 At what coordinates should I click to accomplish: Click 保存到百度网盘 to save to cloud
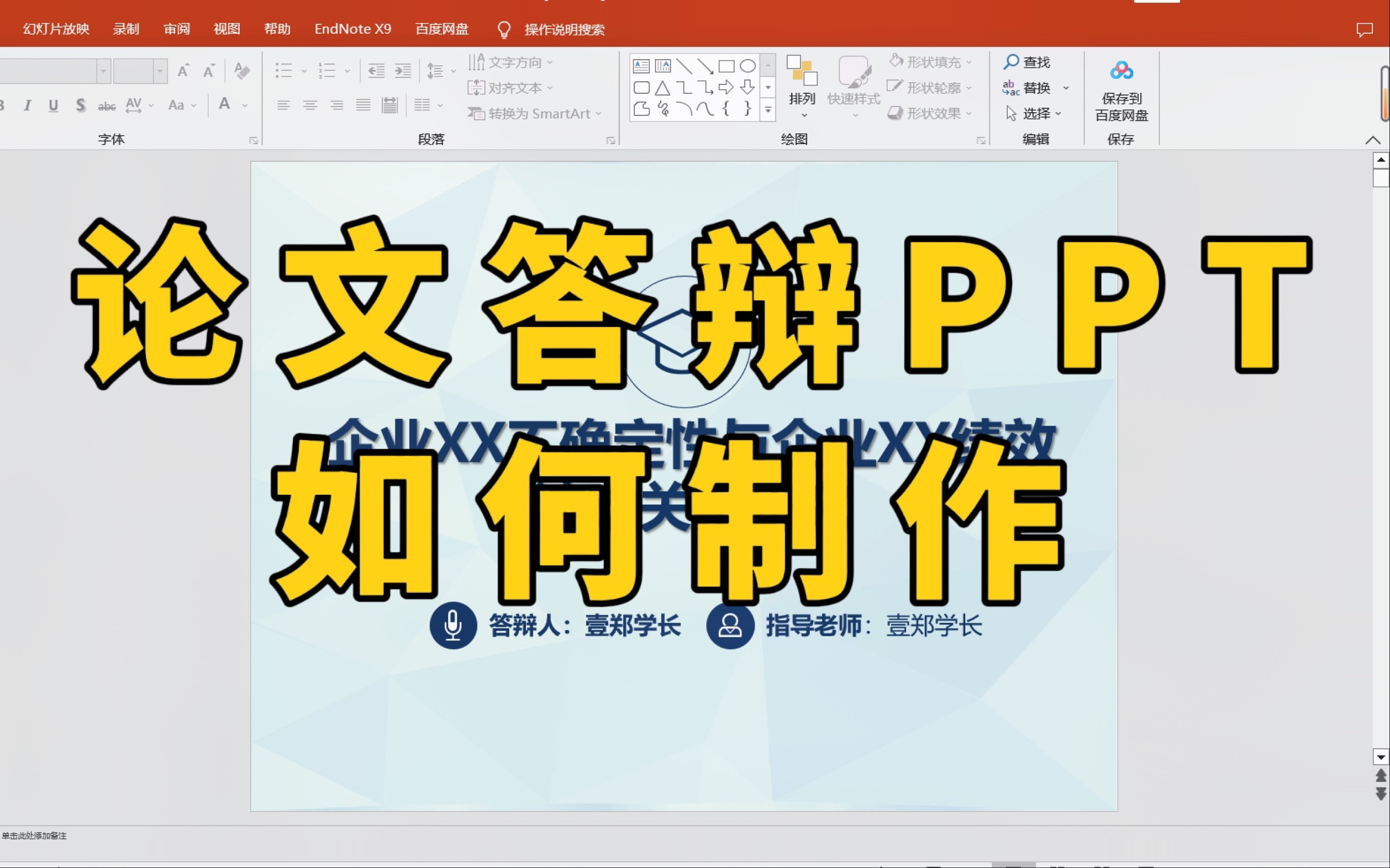tap(1121, 92)
